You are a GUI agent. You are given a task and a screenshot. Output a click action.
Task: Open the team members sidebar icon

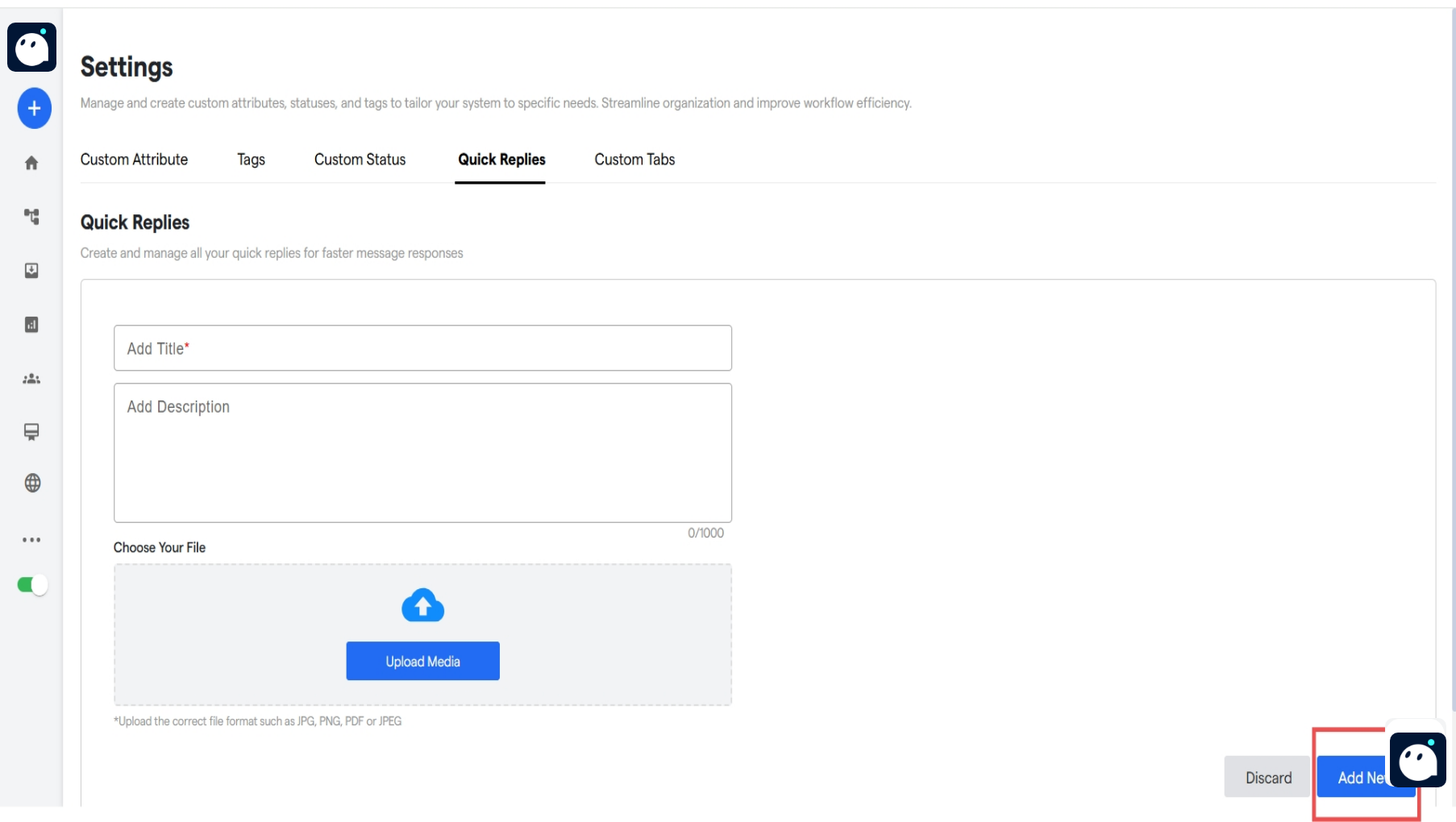tap(31, 379)
